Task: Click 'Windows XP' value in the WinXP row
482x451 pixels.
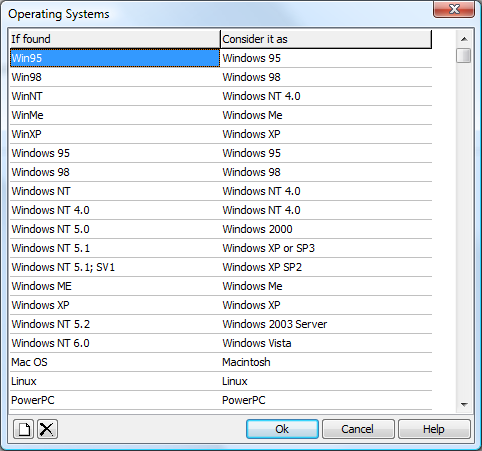Action: point(326,134)
